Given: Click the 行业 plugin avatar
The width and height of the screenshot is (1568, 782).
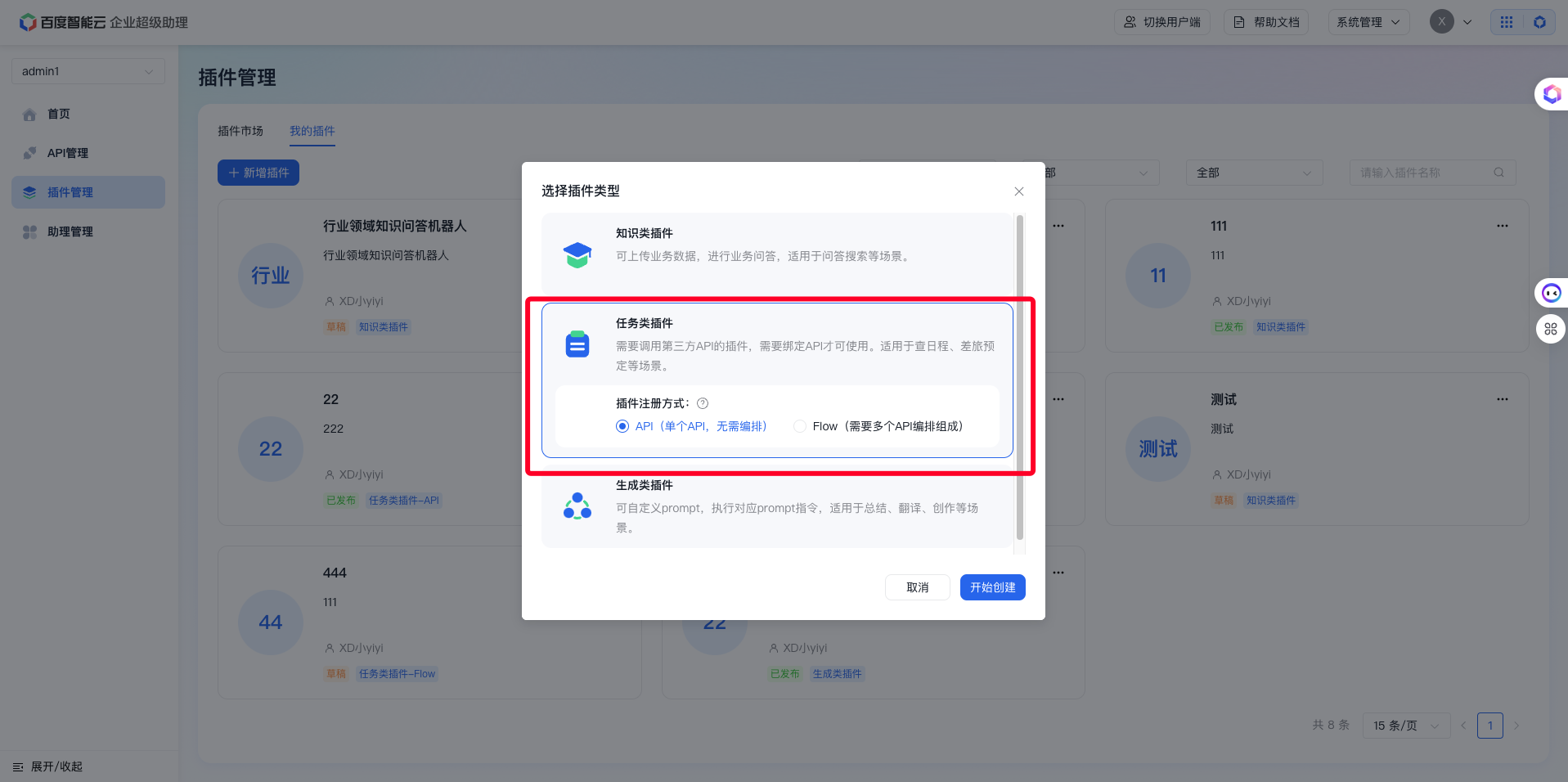Looking at the screenshot, I should pos(271,276).
